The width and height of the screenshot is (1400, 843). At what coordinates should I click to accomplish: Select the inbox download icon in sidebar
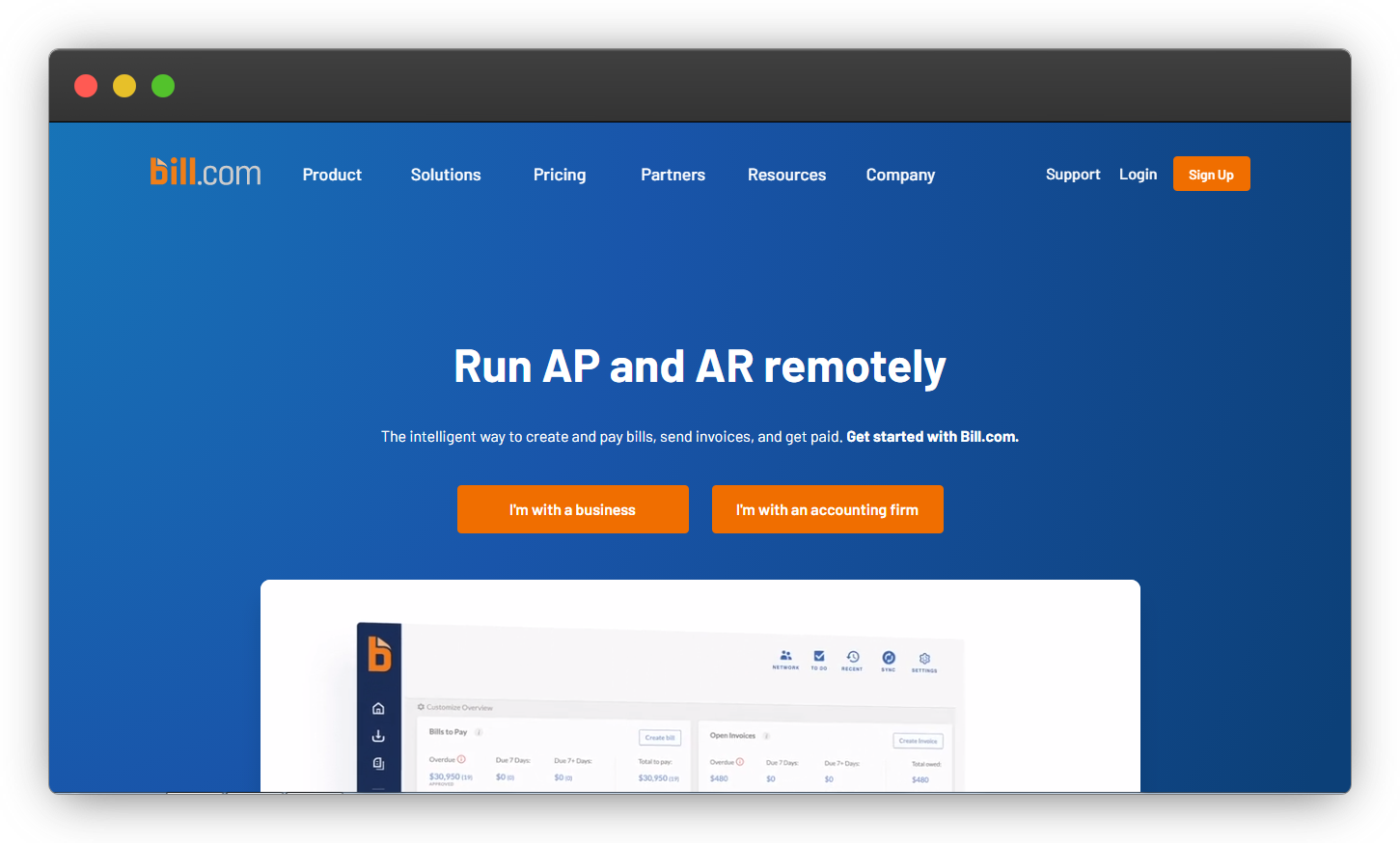(378, 736)
